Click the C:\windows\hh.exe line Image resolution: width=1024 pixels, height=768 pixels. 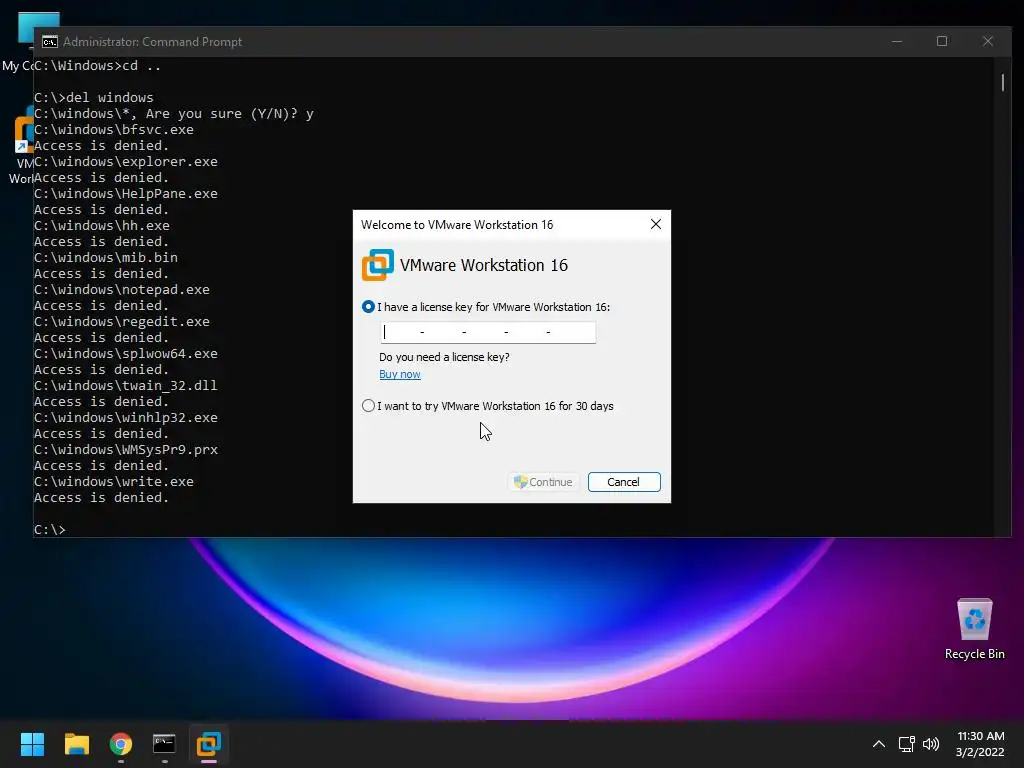click(102, 225)
